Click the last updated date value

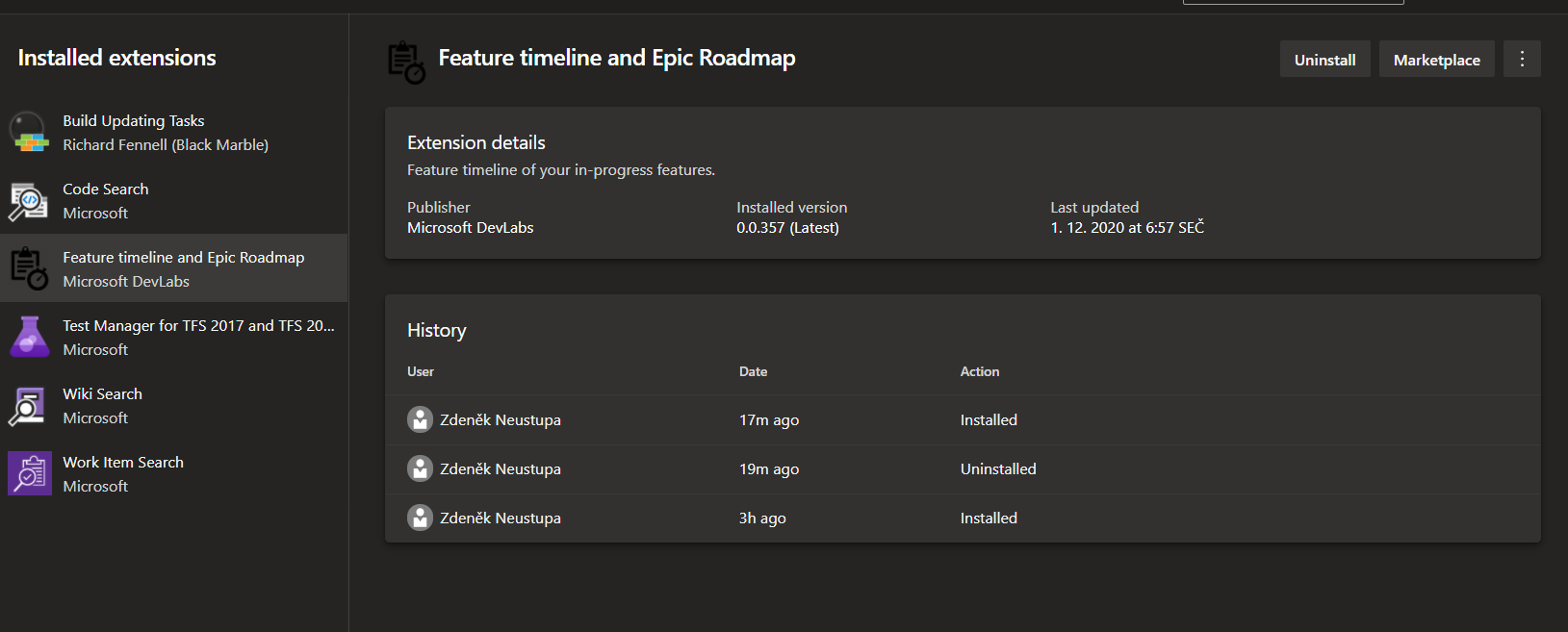click(1127, 228)
